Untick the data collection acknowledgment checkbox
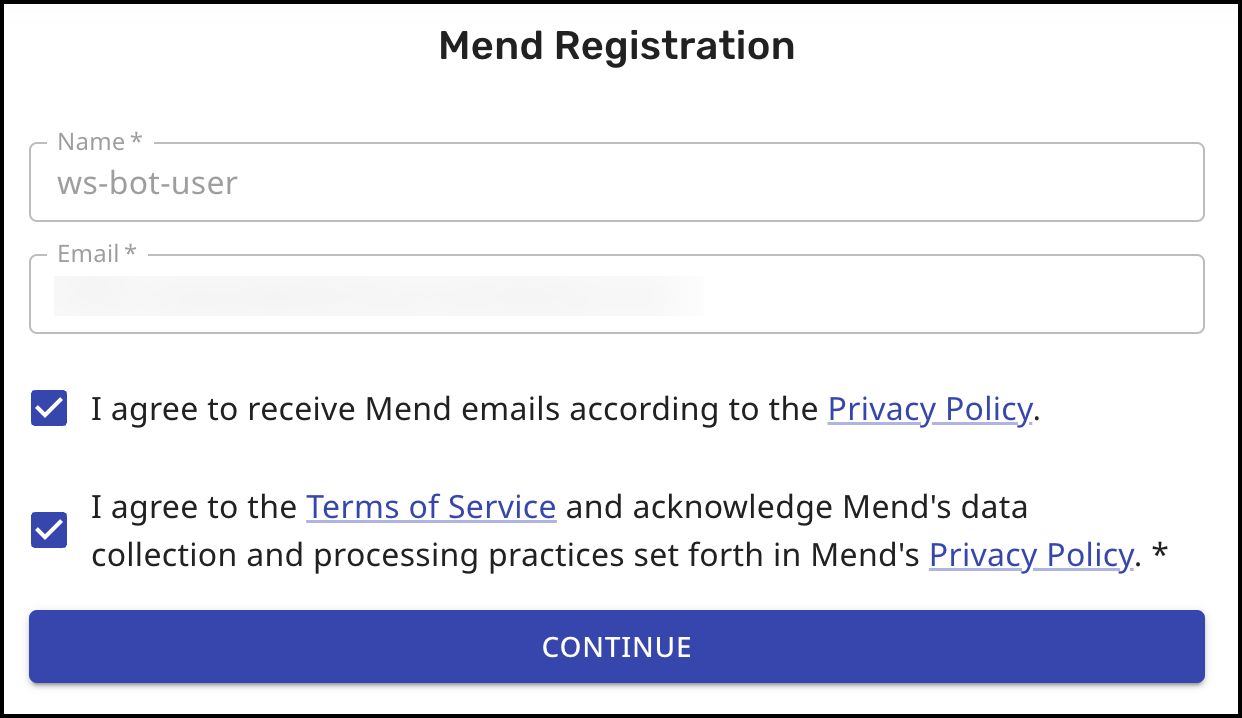Image resolution: width=1242 pixels, height=718 pixels. [x=48, y=531]
